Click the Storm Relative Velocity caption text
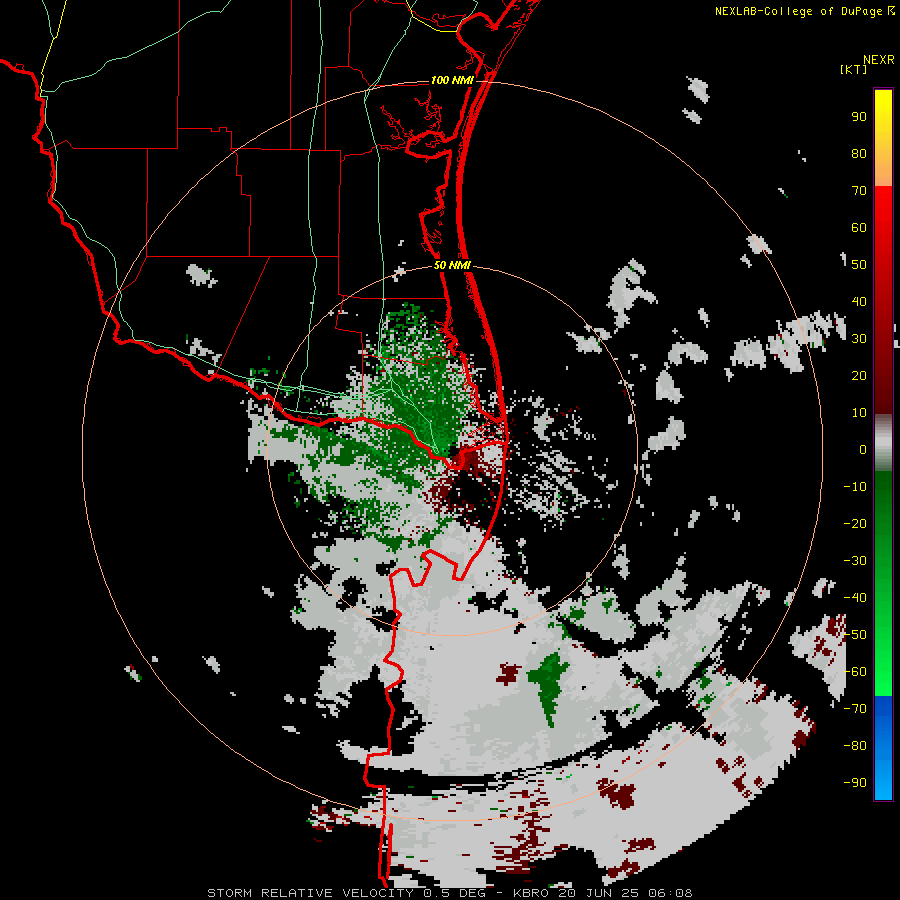Viewport: 900px width, 900px height. [x=449, y=893]
